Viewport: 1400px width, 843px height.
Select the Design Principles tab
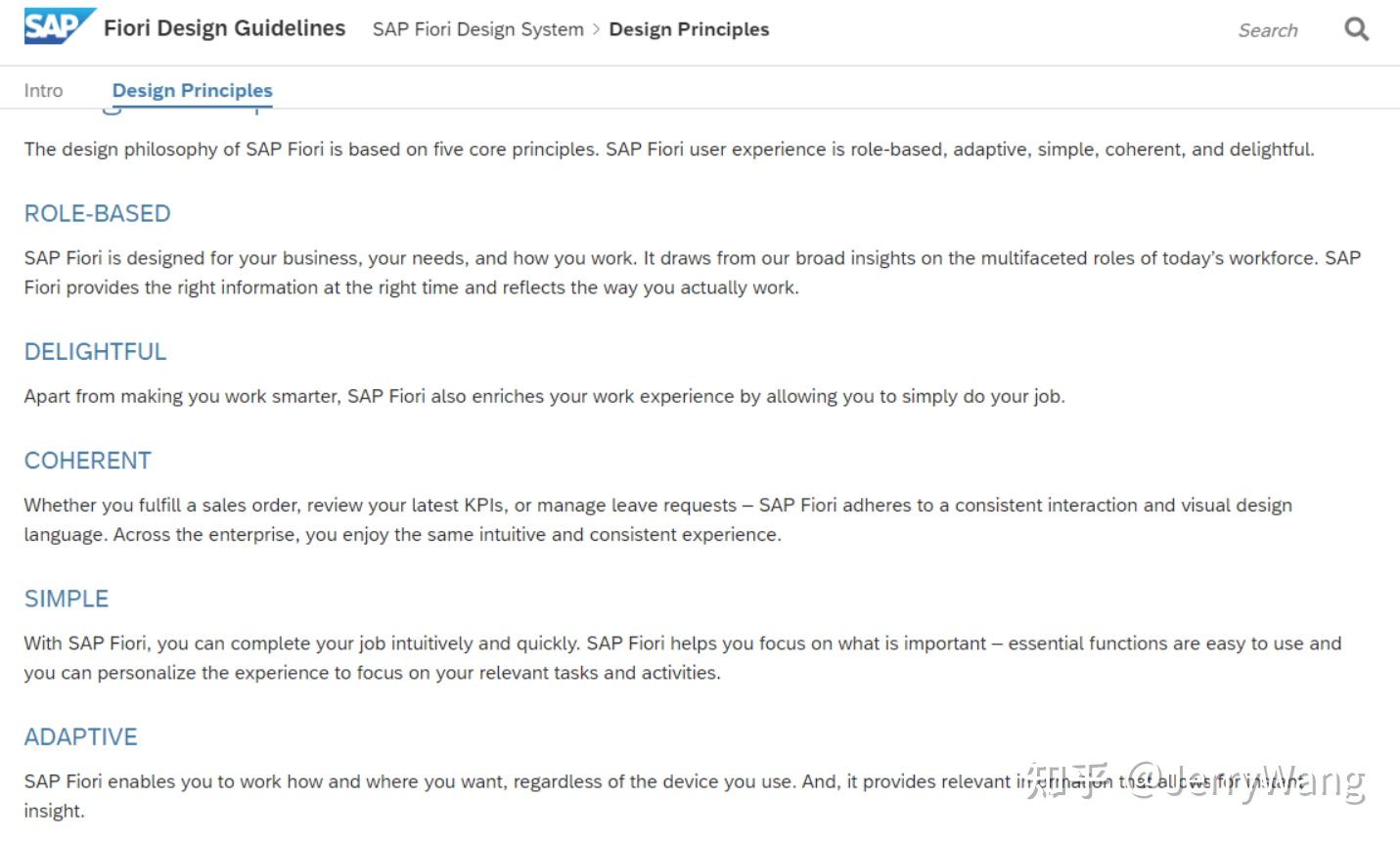pos(192,90)
